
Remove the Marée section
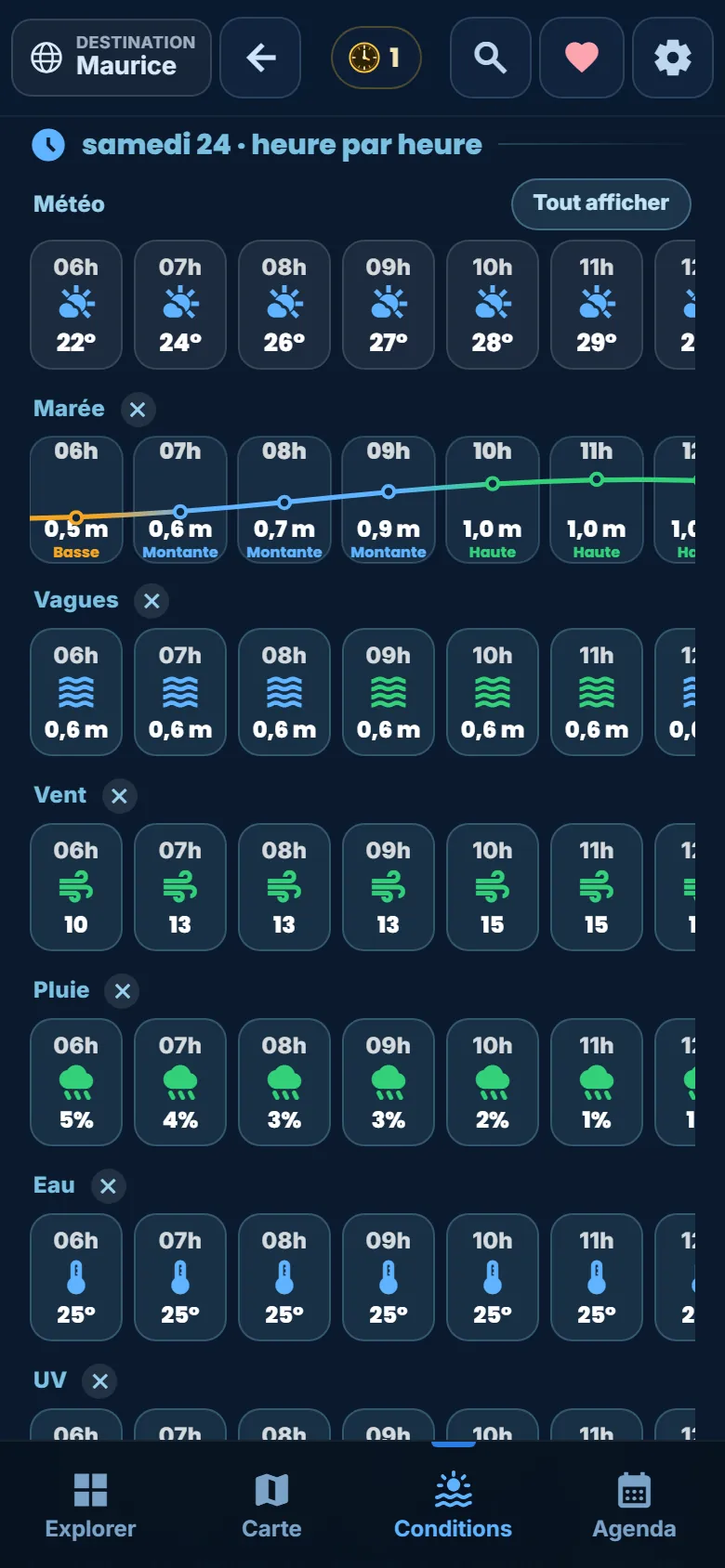(x=138, y=410)
